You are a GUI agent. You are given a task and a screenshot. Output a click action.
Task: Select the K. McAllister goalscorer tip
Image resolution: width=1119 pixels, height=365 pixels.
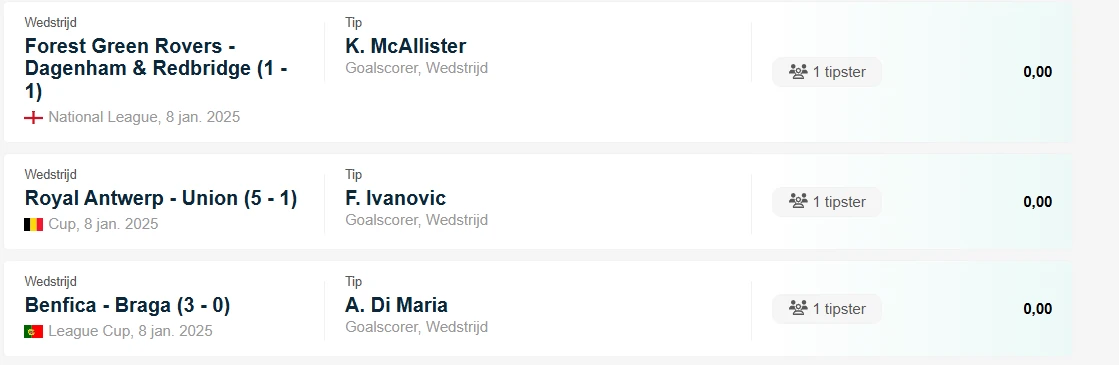(406, 46)
